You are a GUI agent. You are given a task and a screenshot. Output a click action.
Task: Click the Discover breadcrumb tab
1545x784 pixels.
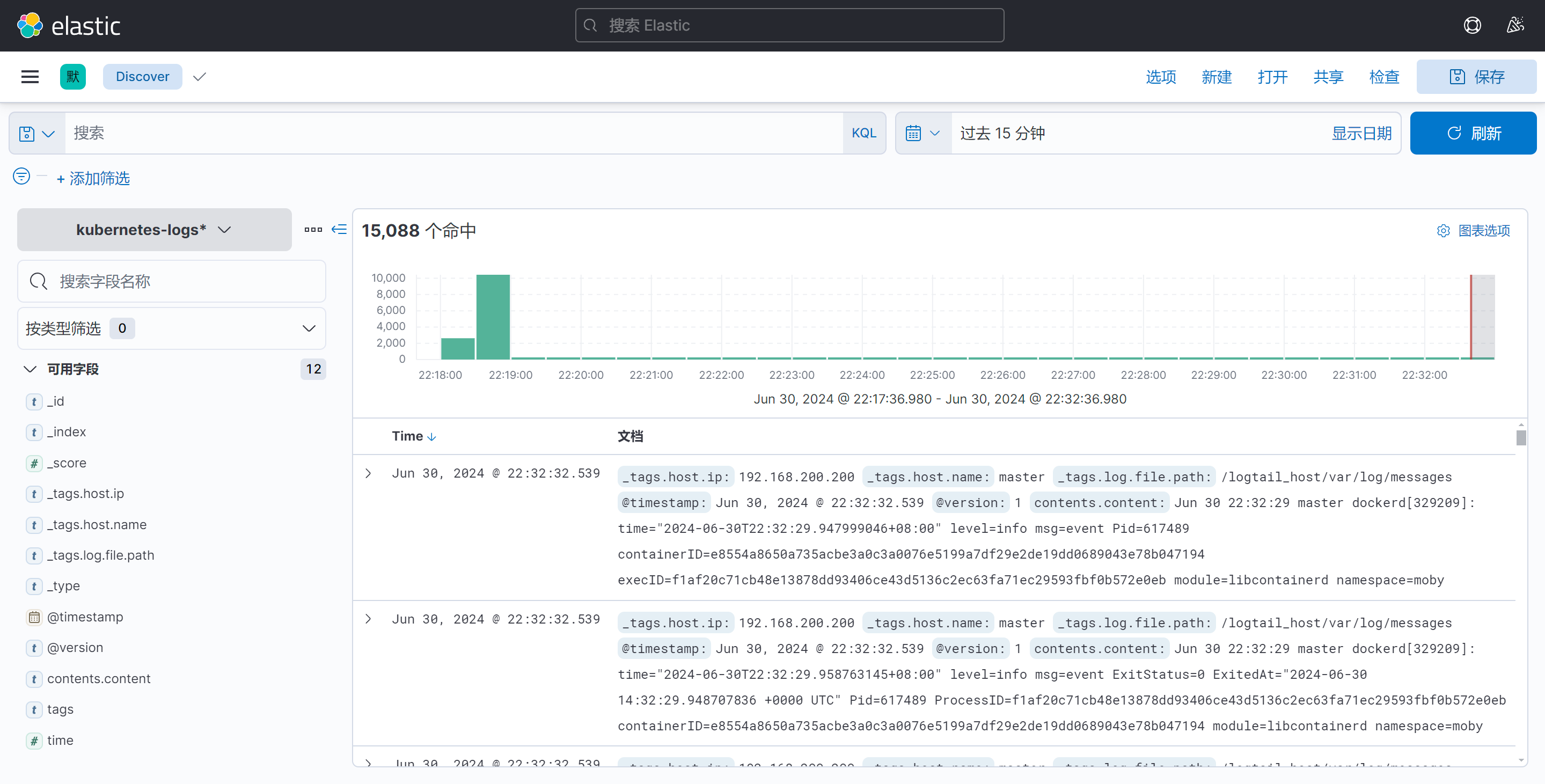(142, 77)
